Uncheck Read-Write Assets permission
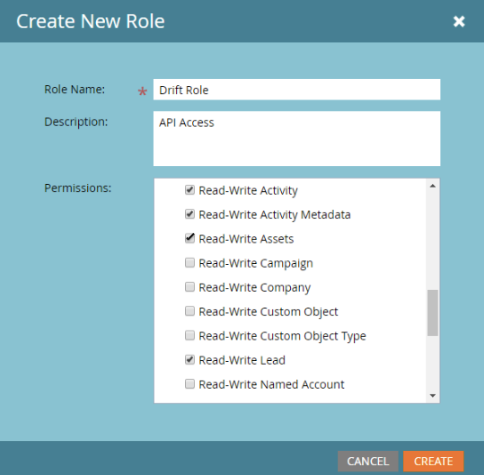 click(x=190, y=238)
